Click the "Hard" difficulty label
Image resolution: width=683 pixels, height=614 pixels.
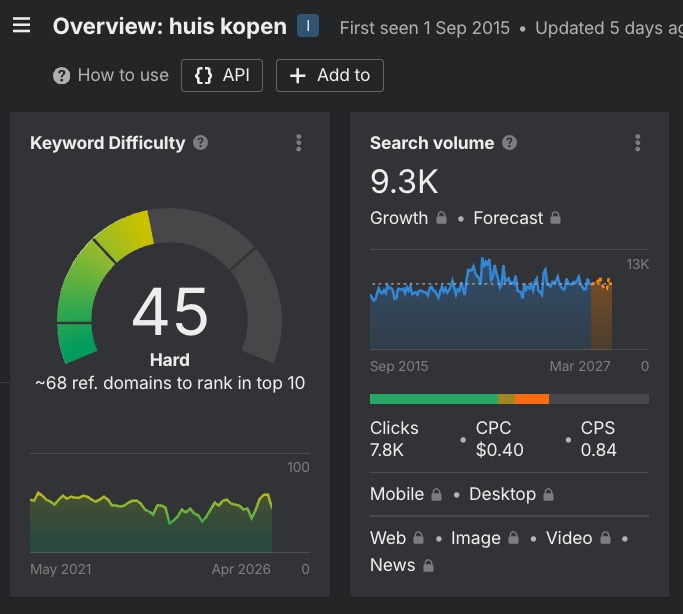170,360
